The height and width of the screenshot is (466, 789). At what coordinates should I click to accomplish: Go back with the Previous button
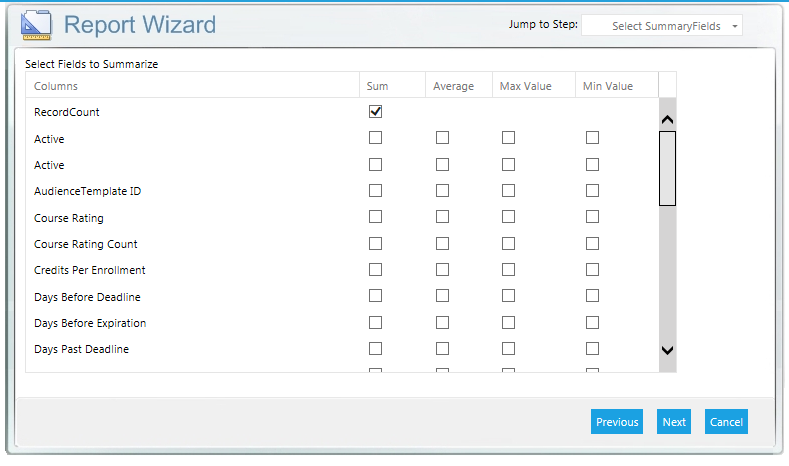617,422
